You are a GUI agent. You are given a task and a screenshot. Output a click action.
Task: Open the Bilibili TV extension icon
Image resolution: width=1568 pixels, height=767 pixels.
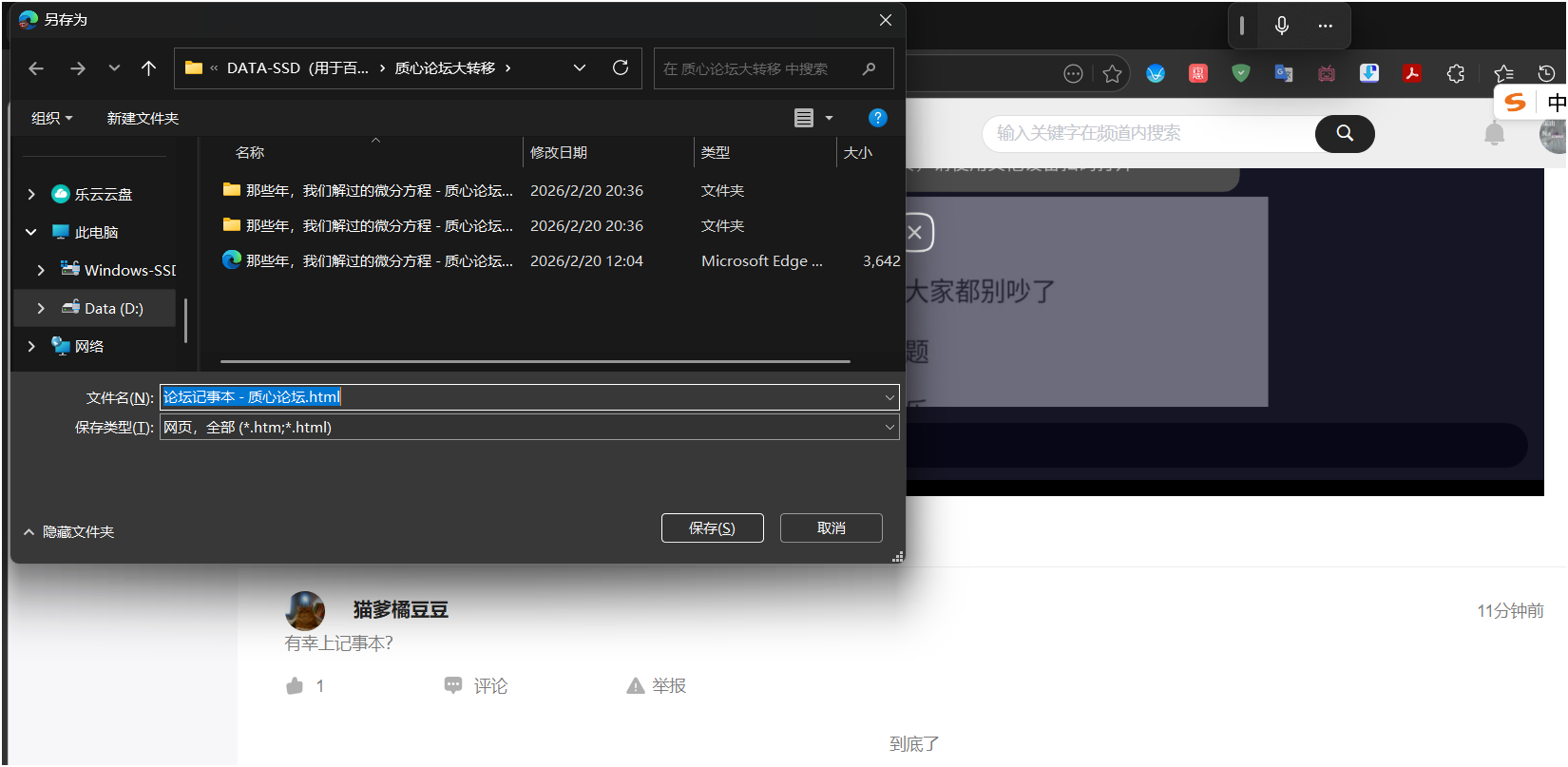[x=1327, y=73]
